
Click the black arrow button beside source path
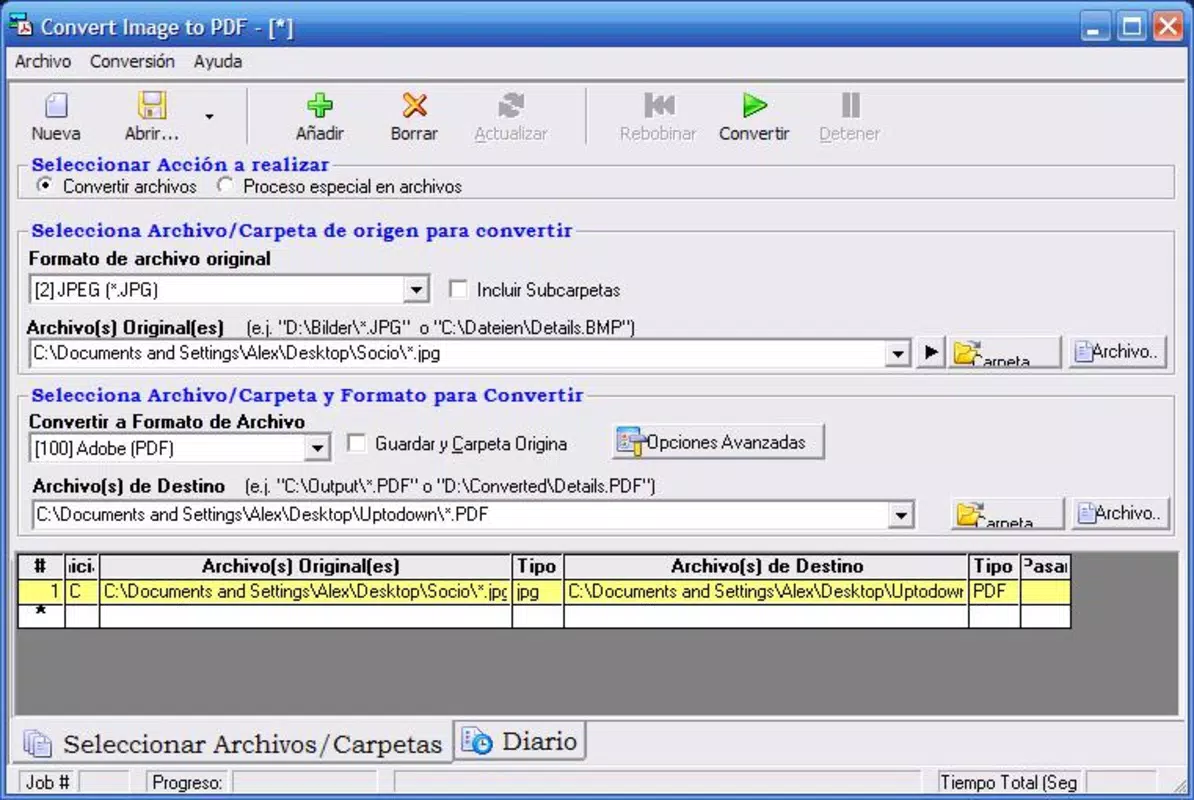point(931,353)
